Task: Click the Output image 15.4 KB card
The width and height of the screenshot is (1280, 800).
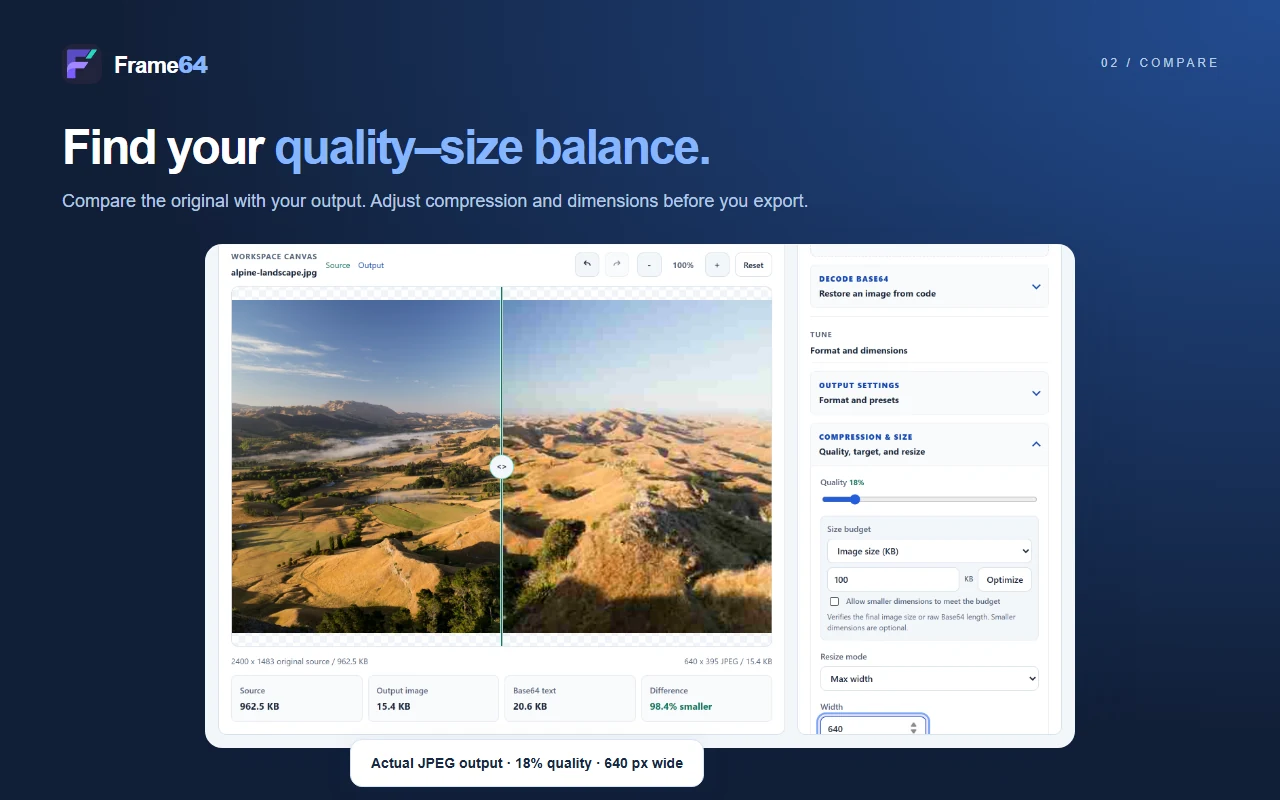Action: (x=433, y=698)
